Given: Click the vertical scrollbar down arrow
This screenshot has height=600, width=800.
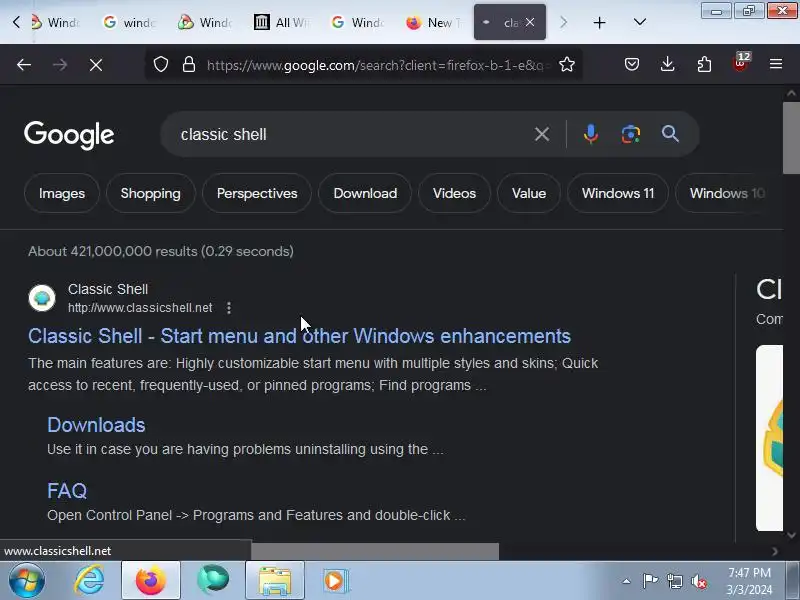Looking at the screenshot, I should [791, 535].
